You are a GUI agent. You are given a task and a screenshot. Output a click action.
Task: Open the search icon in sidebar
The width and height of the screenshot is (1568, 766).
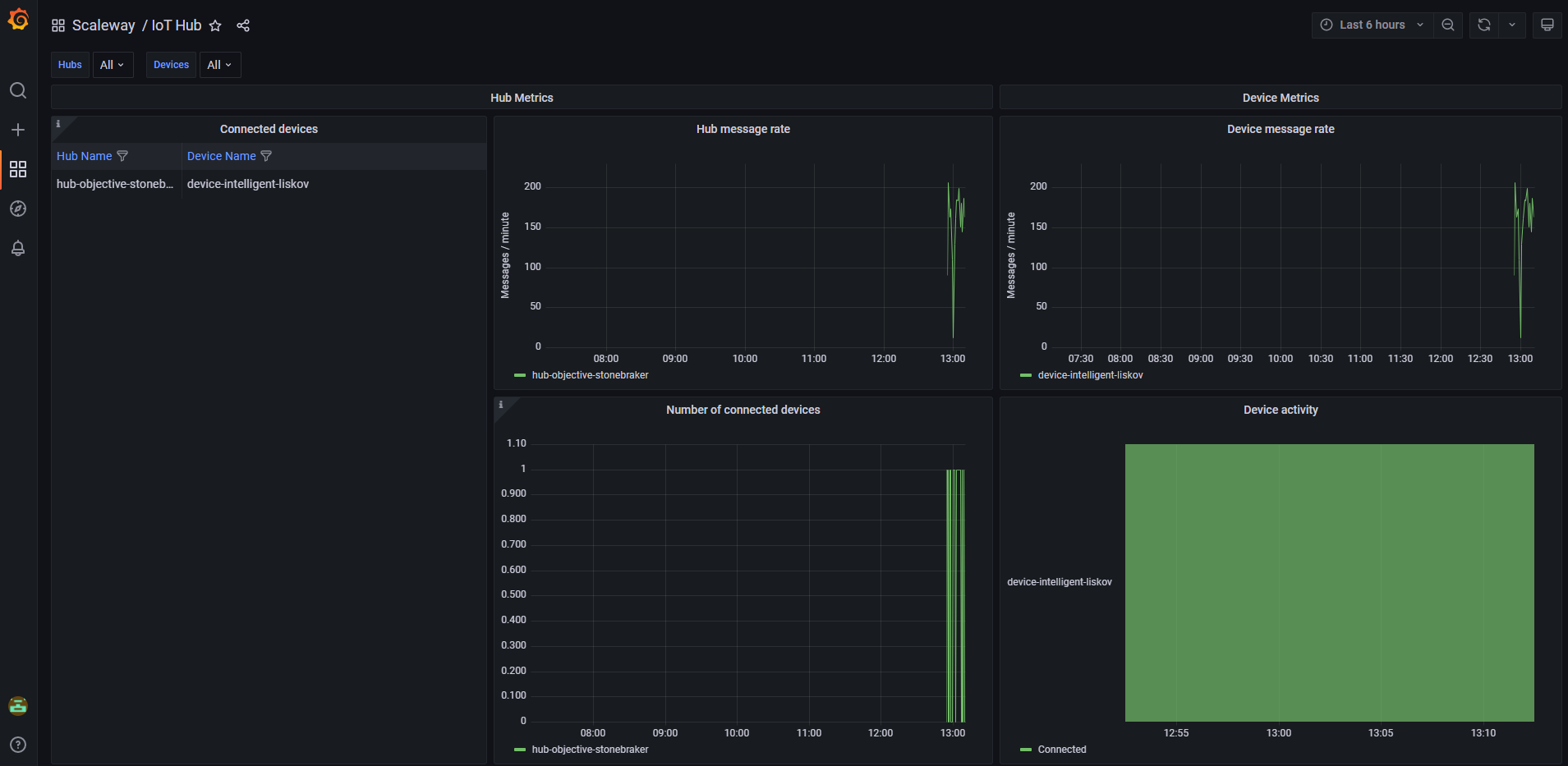pyautogui.click(x=18, y=90)
